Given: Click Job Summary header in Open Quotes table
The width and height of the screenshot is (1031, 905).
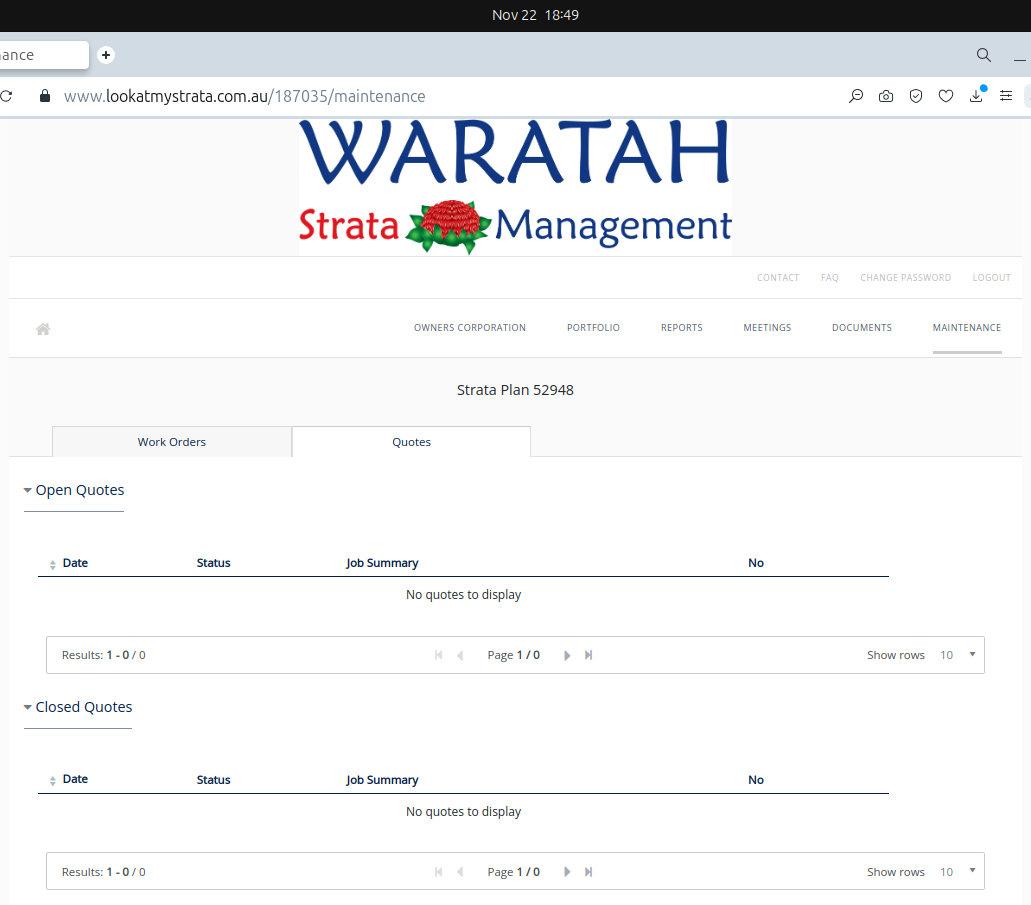Looking at the screenshot, I should (382, 563).
